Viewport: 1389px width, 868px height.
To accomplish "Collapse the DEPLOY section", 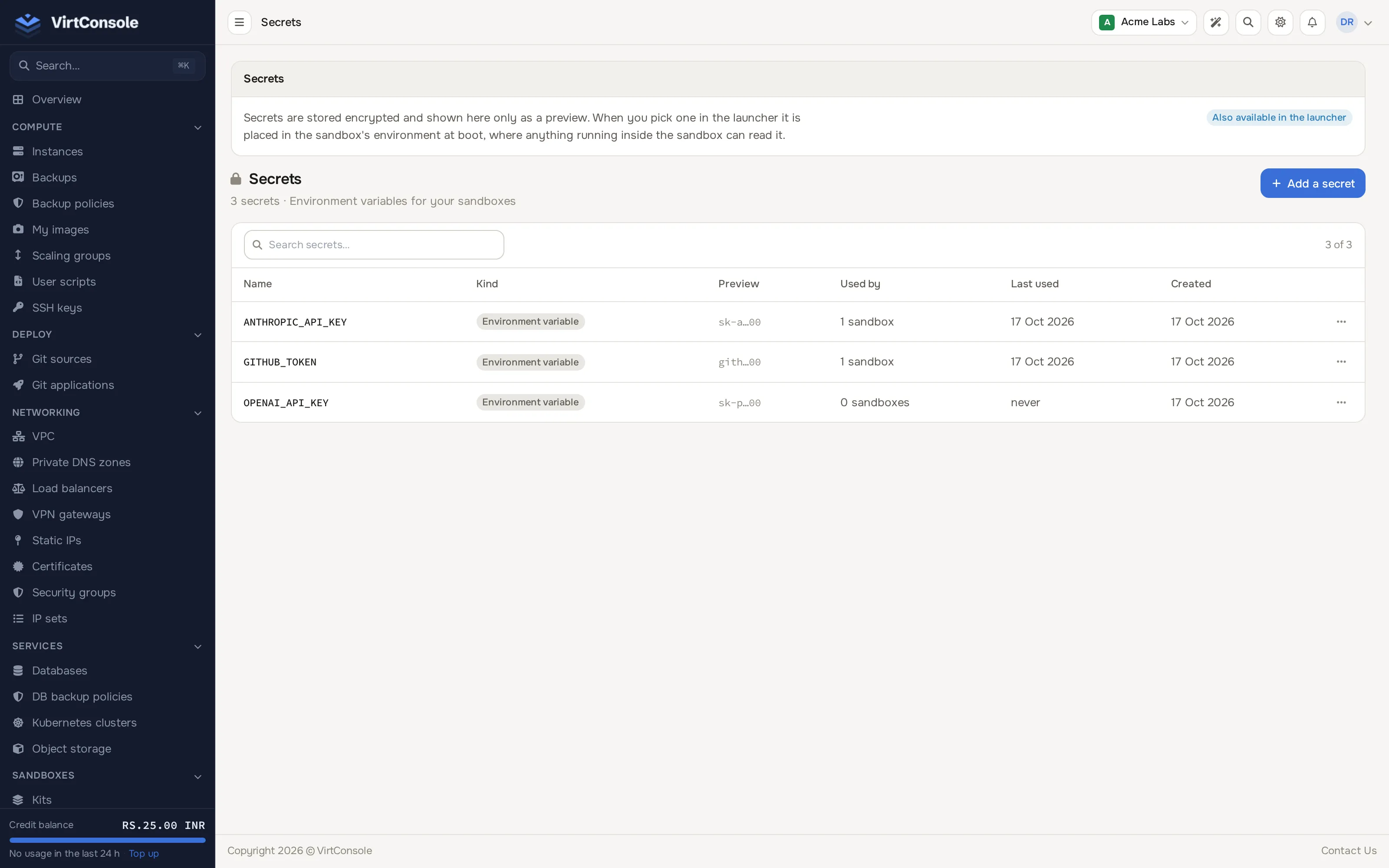I will click(x=197, y=335).
